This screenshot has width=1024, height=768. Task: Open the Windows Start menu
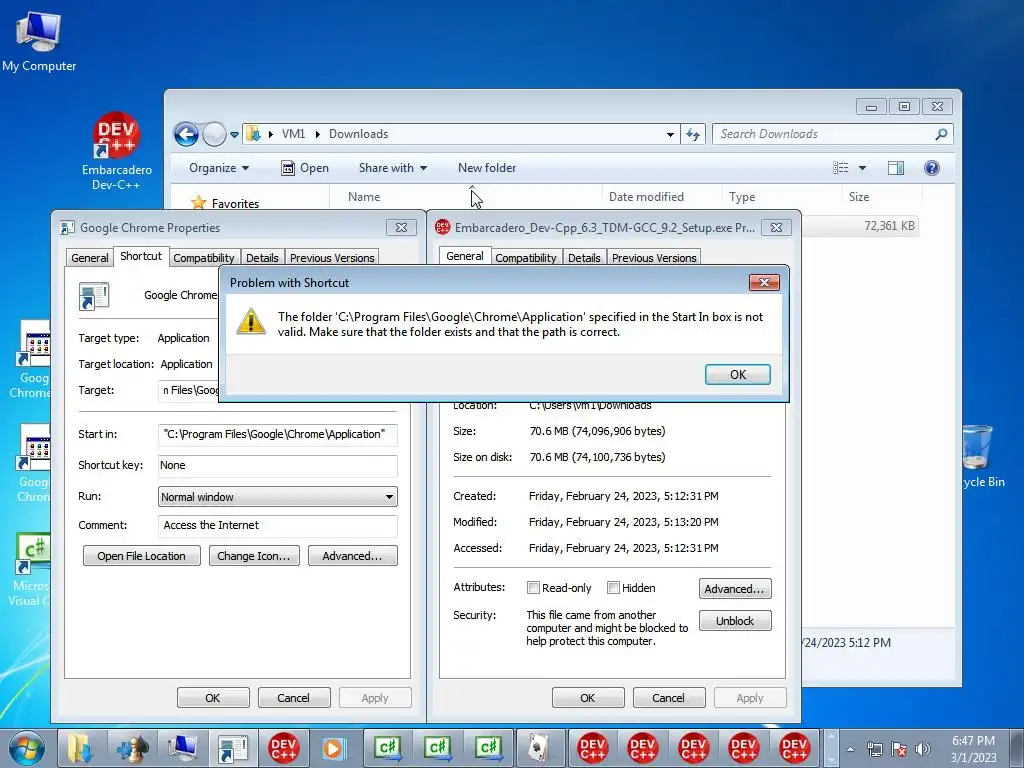click(27, 748)
